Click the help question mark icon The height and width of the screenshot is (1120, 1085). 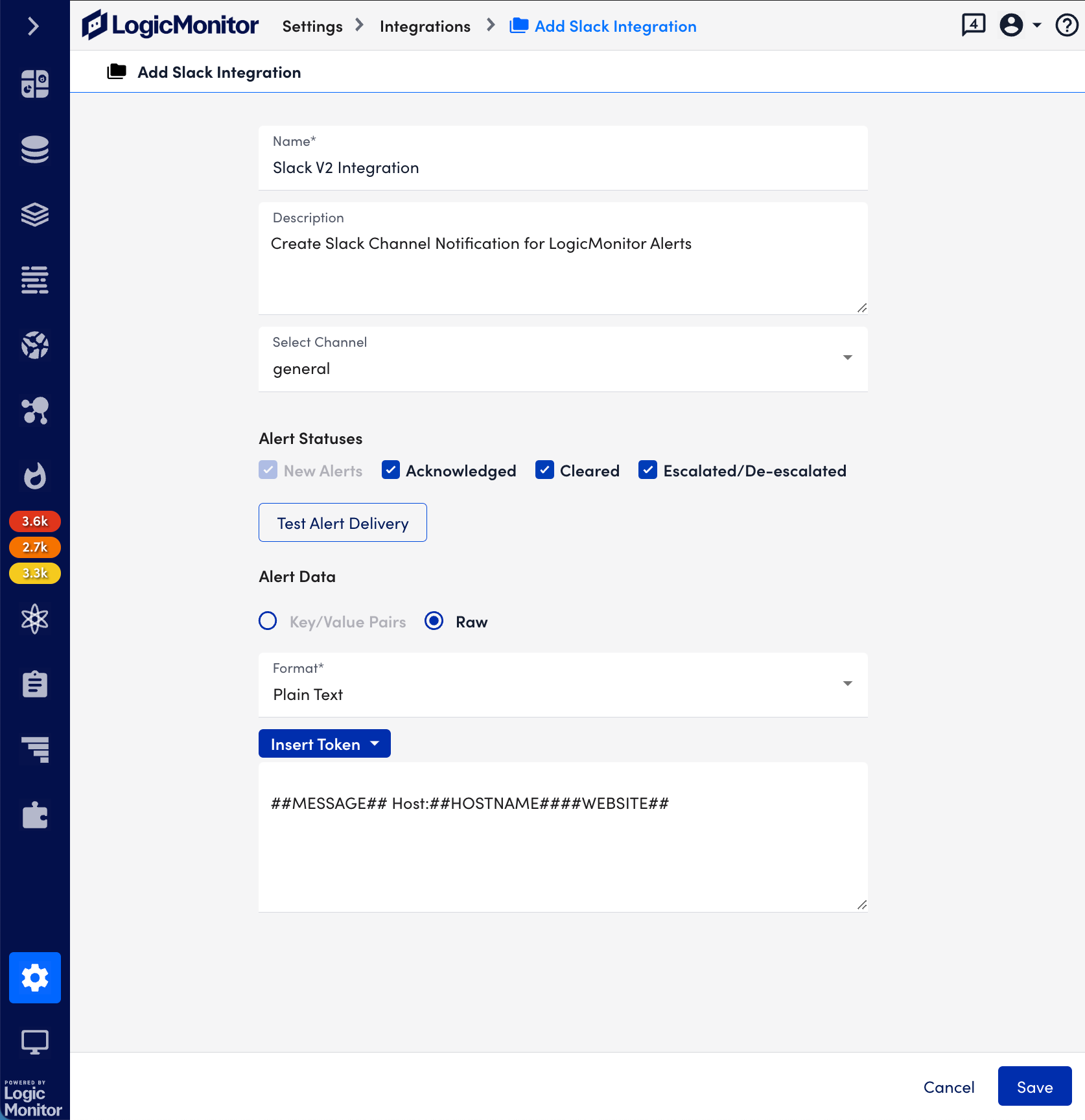[1066, 26]
